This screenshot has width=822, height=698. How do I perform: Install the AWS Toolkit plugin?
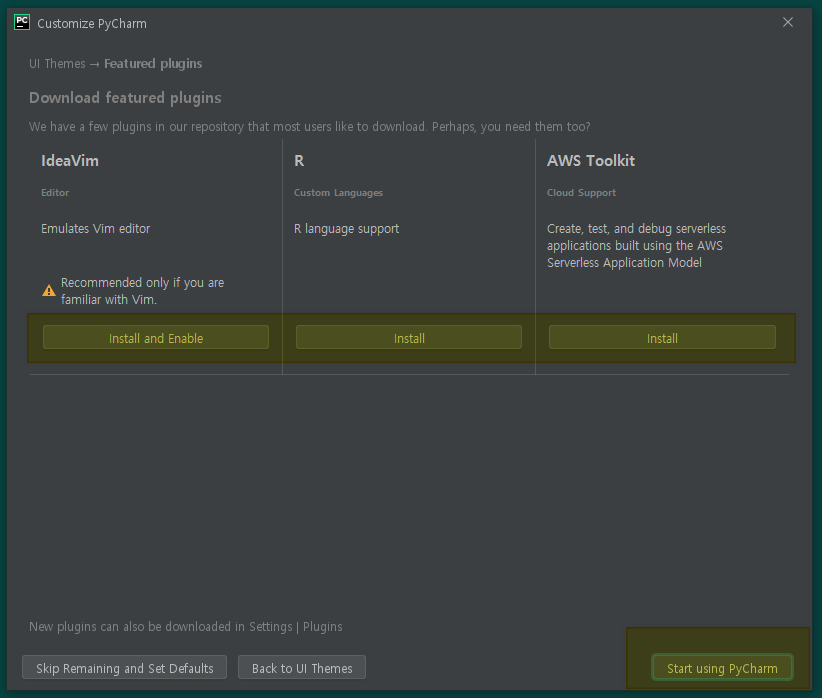(x=662, y=337)
